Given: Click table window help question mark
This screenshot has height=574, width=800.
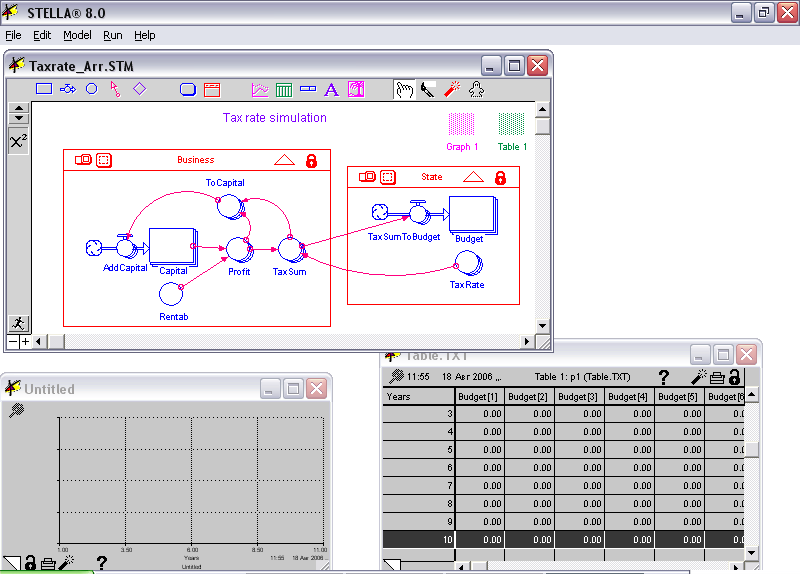Looking at the screenshot, I should [663, 377].
